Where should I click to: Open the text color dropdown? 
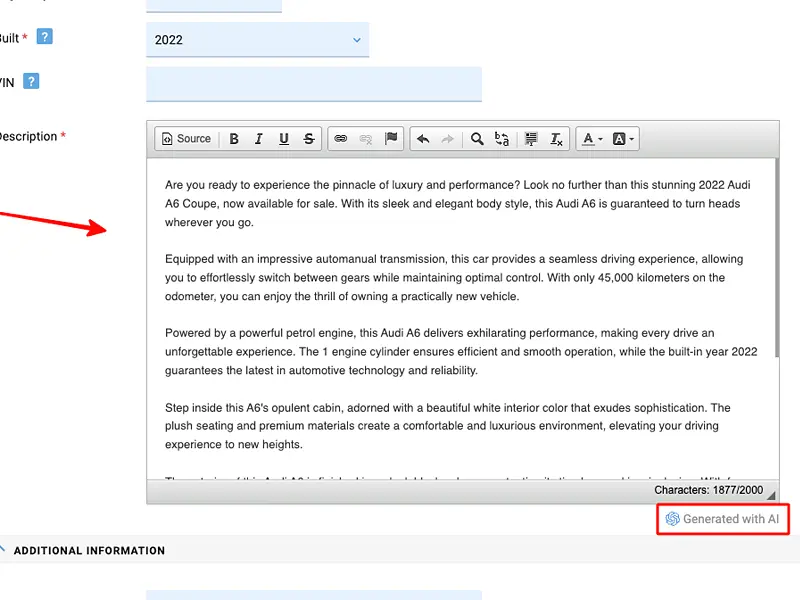click(592, 139)
